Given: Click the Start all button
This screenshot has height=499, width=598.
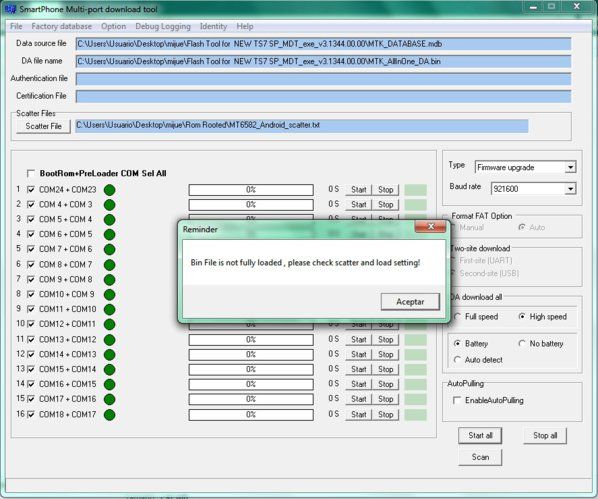Looking at the screenshot, I should [x=480, y=435].
